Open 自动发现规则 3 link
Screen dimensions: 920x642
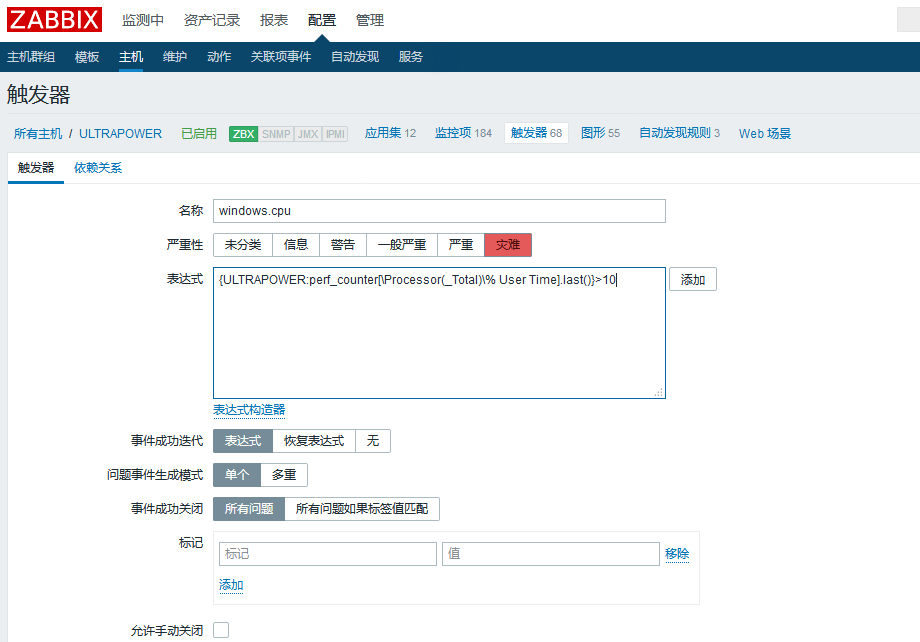pyautogui.click(x=679, y=133)
